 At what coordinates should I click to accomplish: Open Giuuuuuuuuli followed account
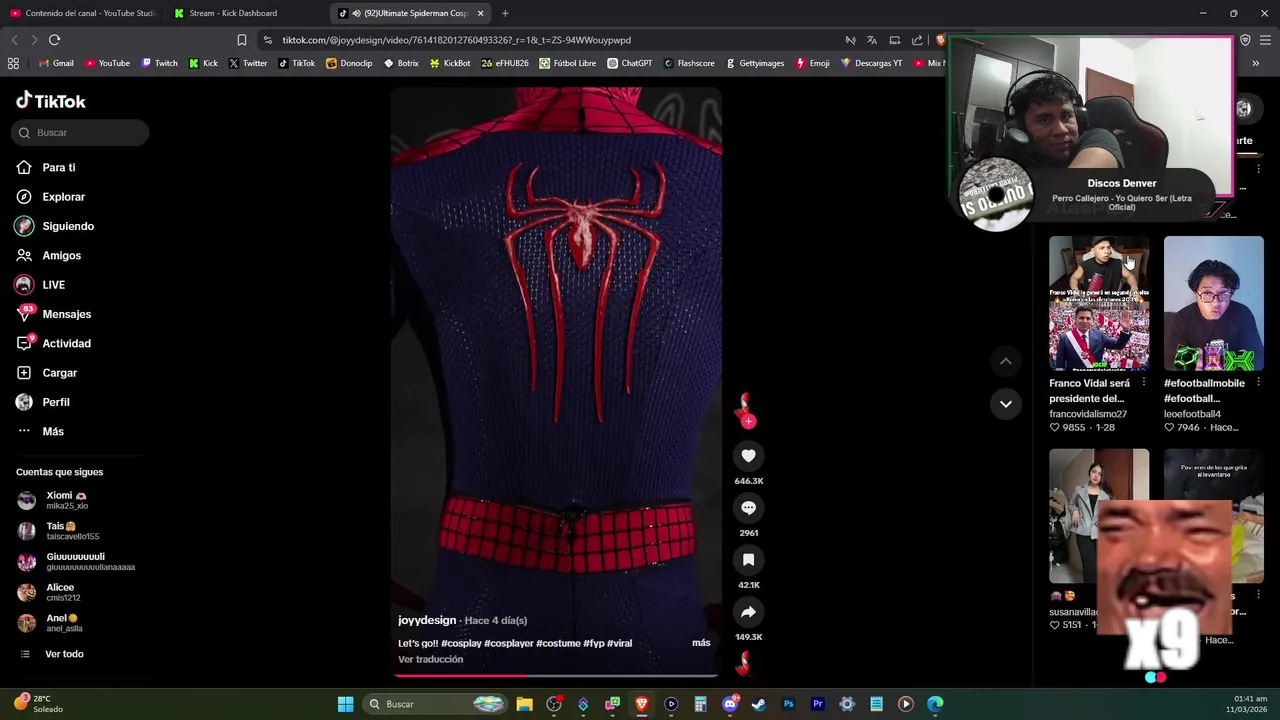click(x=78, y=562)
